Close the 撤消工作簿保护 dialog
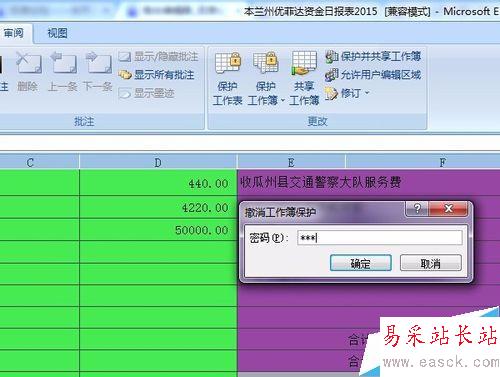 pos(449,209)
